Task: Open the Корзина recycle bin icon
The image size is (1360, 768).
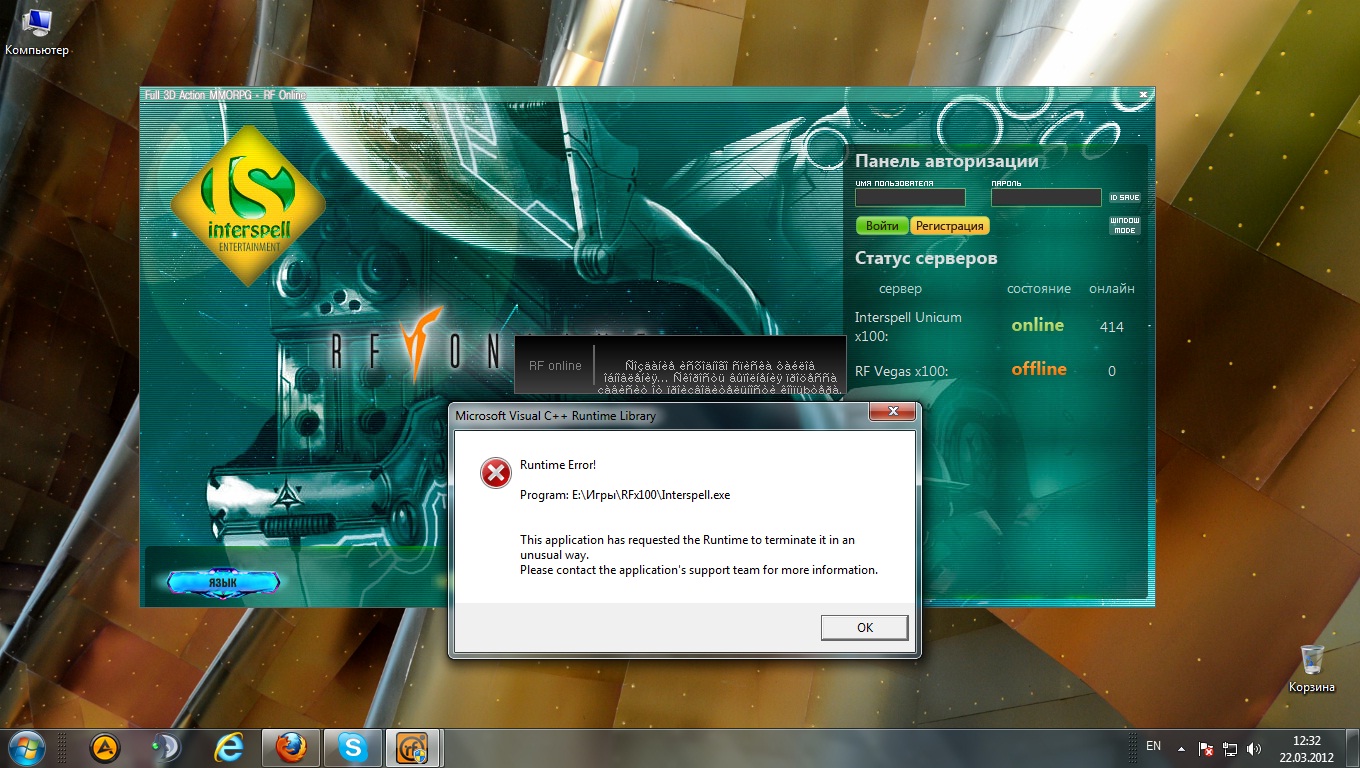Action: tap(1312, 669)
